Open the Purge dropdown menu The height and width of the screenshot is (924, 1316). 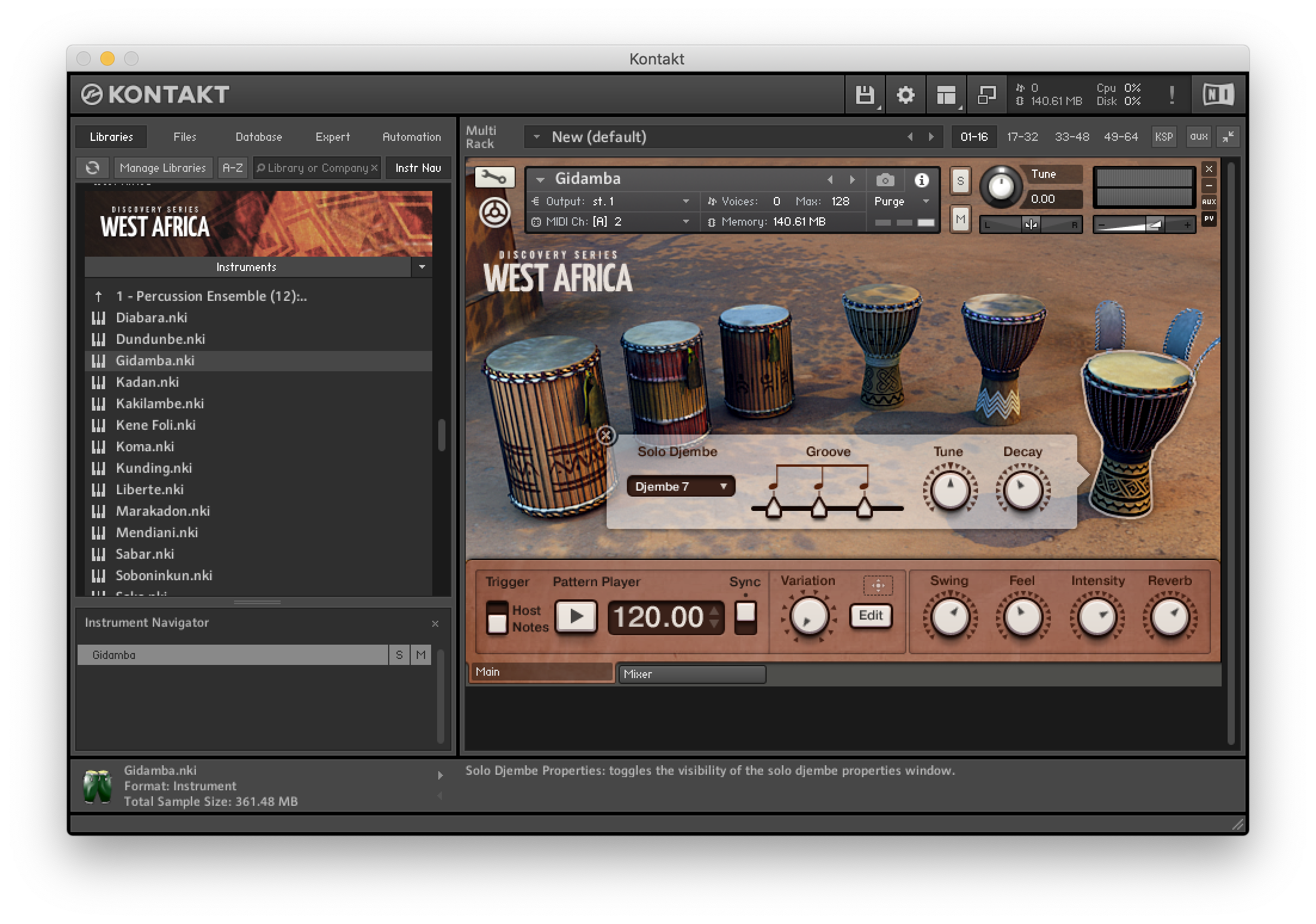(x=902, y=202)
